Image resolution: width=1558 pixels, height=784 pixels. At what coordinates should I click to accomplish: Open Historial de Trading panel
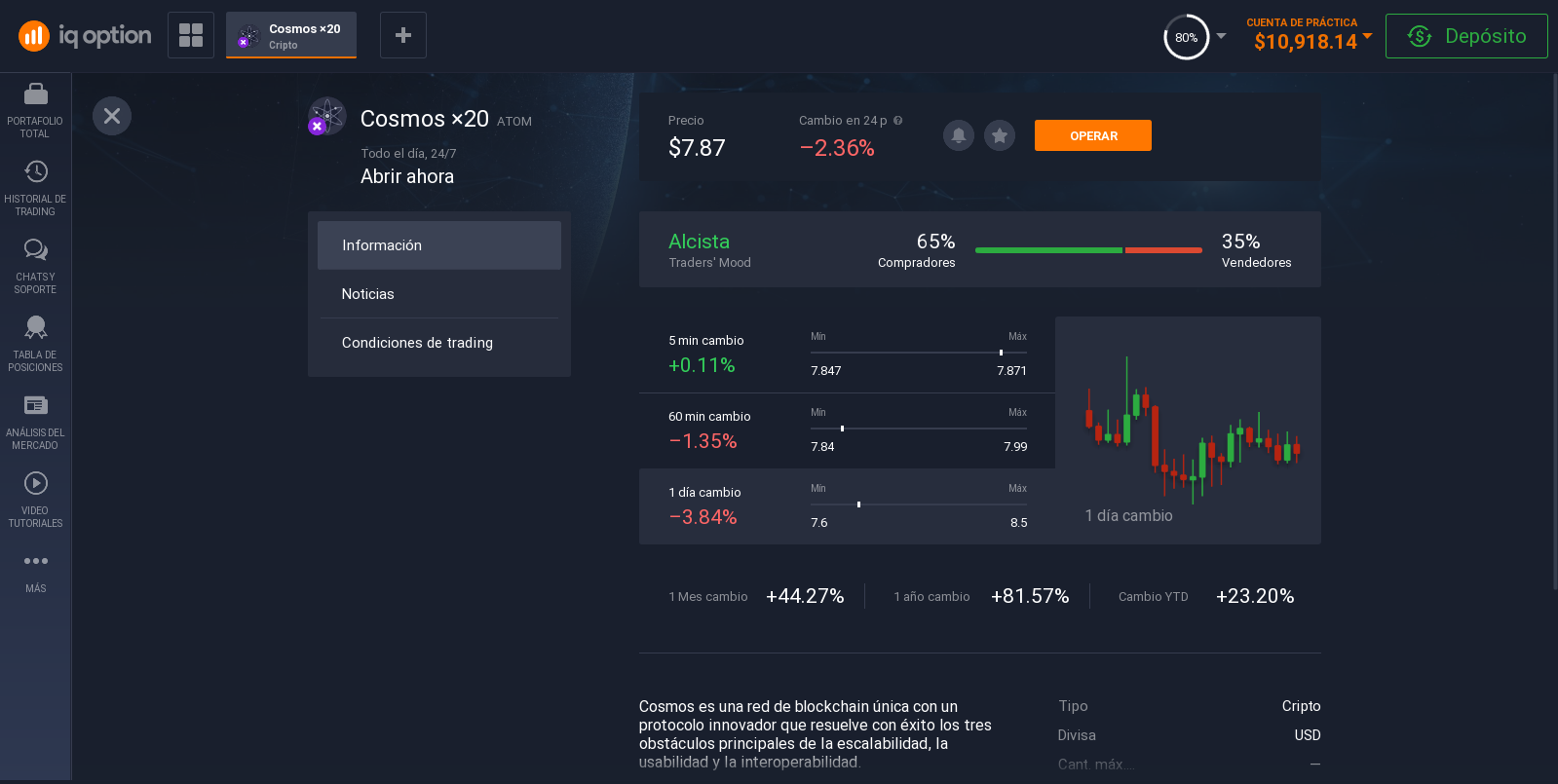35,188
